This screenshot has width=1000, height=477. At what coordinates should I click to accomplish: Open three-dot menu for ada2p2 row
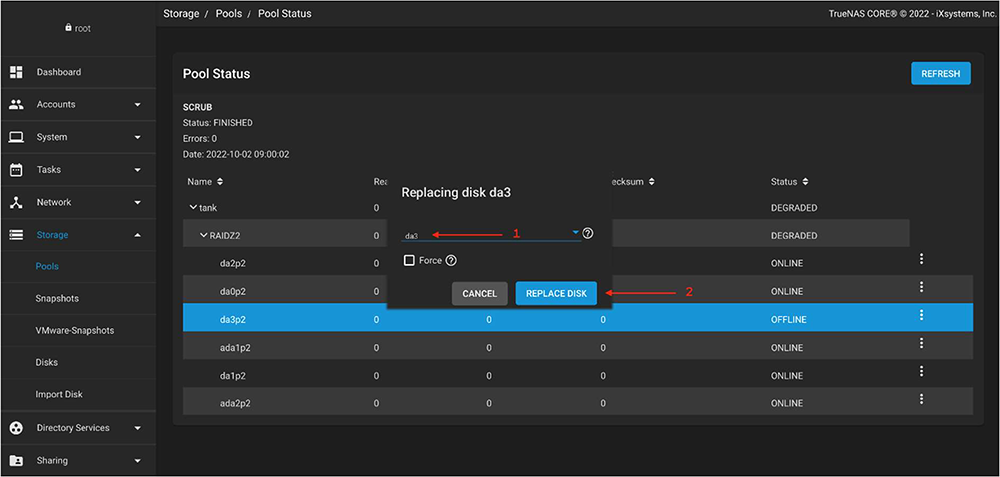point(921,399)
